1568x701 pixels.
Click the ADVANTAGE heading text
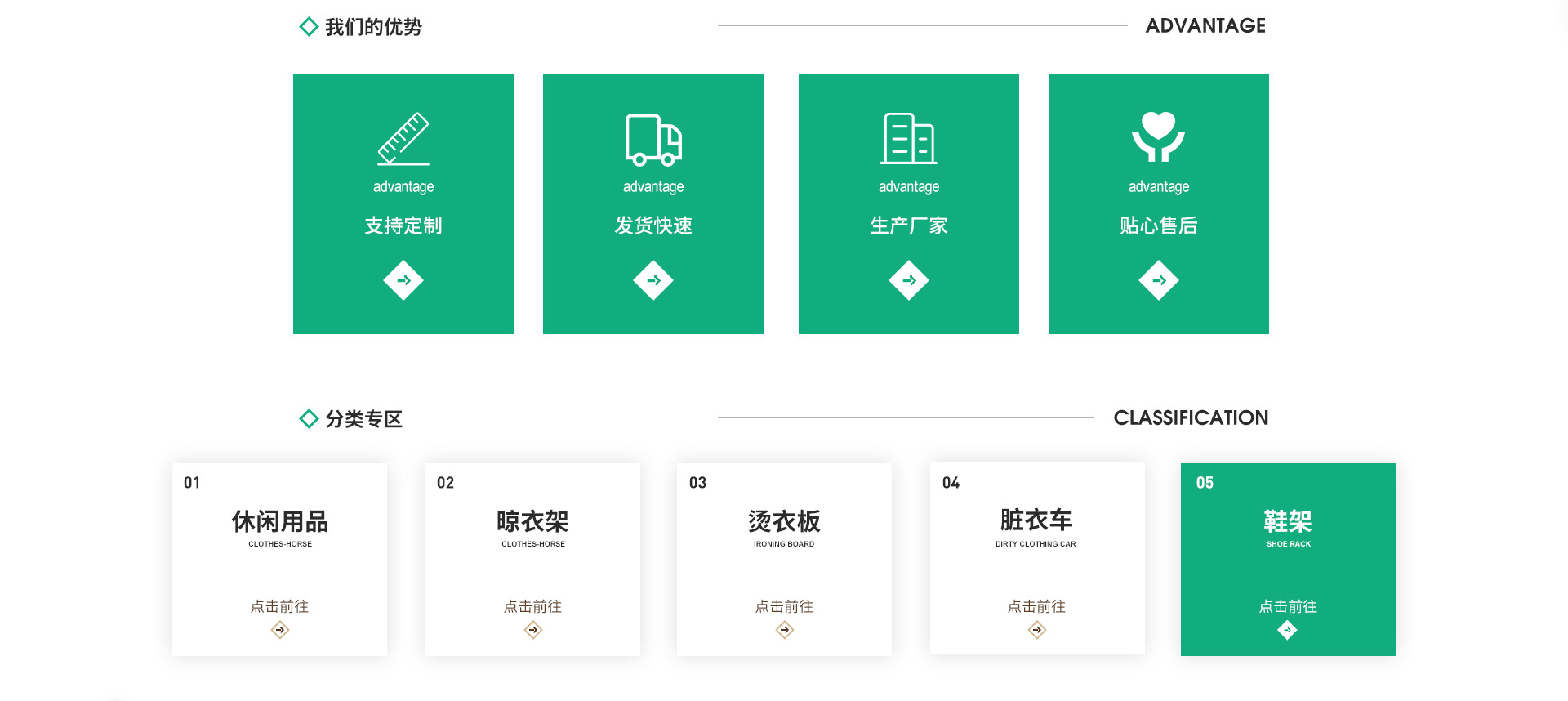(1205, 25)
